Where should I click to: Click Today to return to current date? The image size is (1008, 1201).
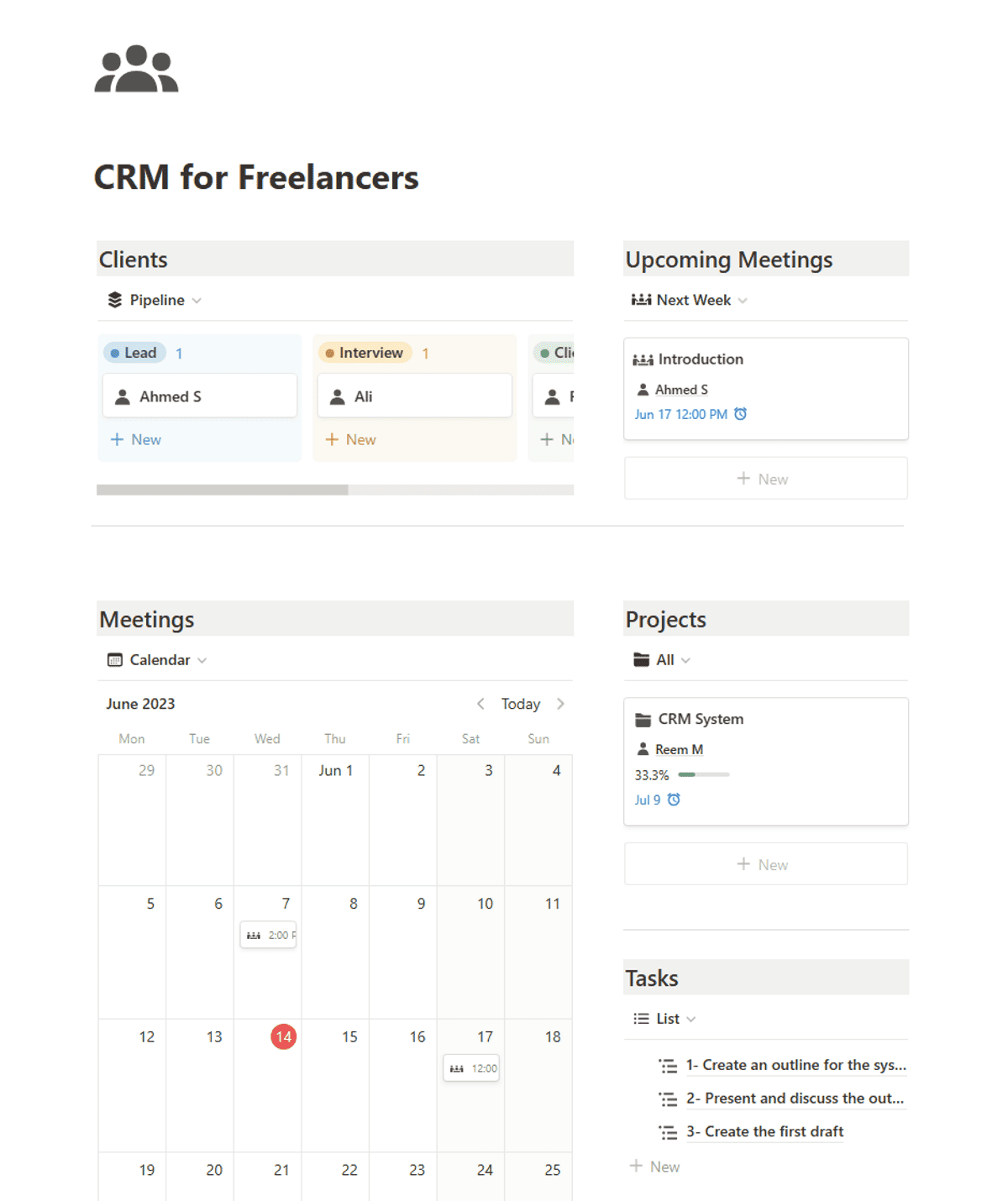(521, 704)
